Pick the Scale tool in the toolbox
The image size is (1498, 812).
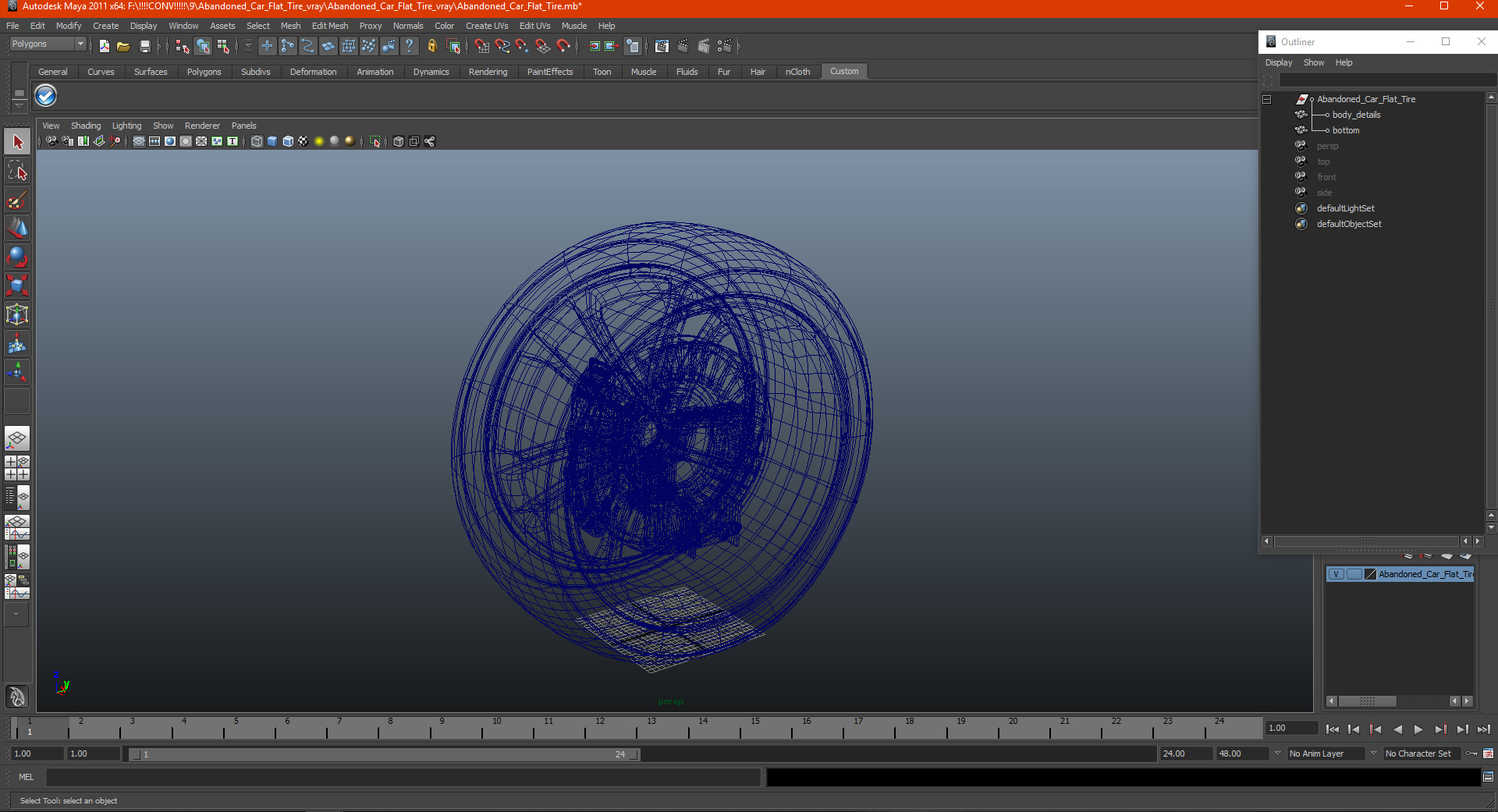[17, 285]
